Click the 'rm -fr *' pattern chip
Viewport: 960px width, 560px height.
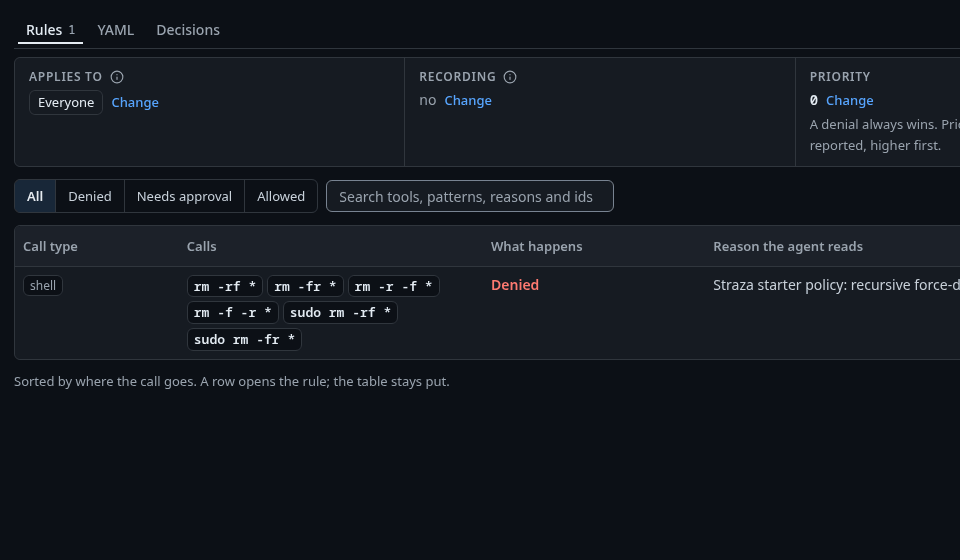pos(305,286)
